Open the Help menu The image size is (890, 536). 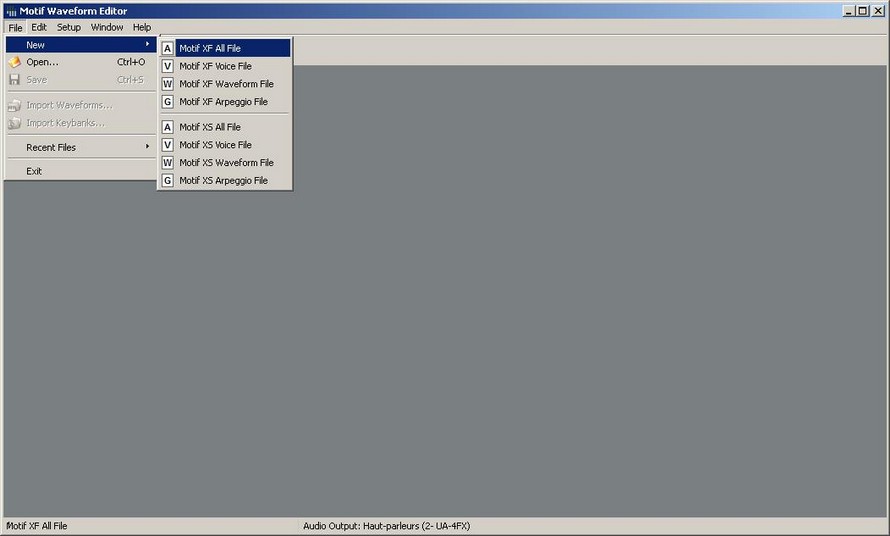(x=142, y=27)
